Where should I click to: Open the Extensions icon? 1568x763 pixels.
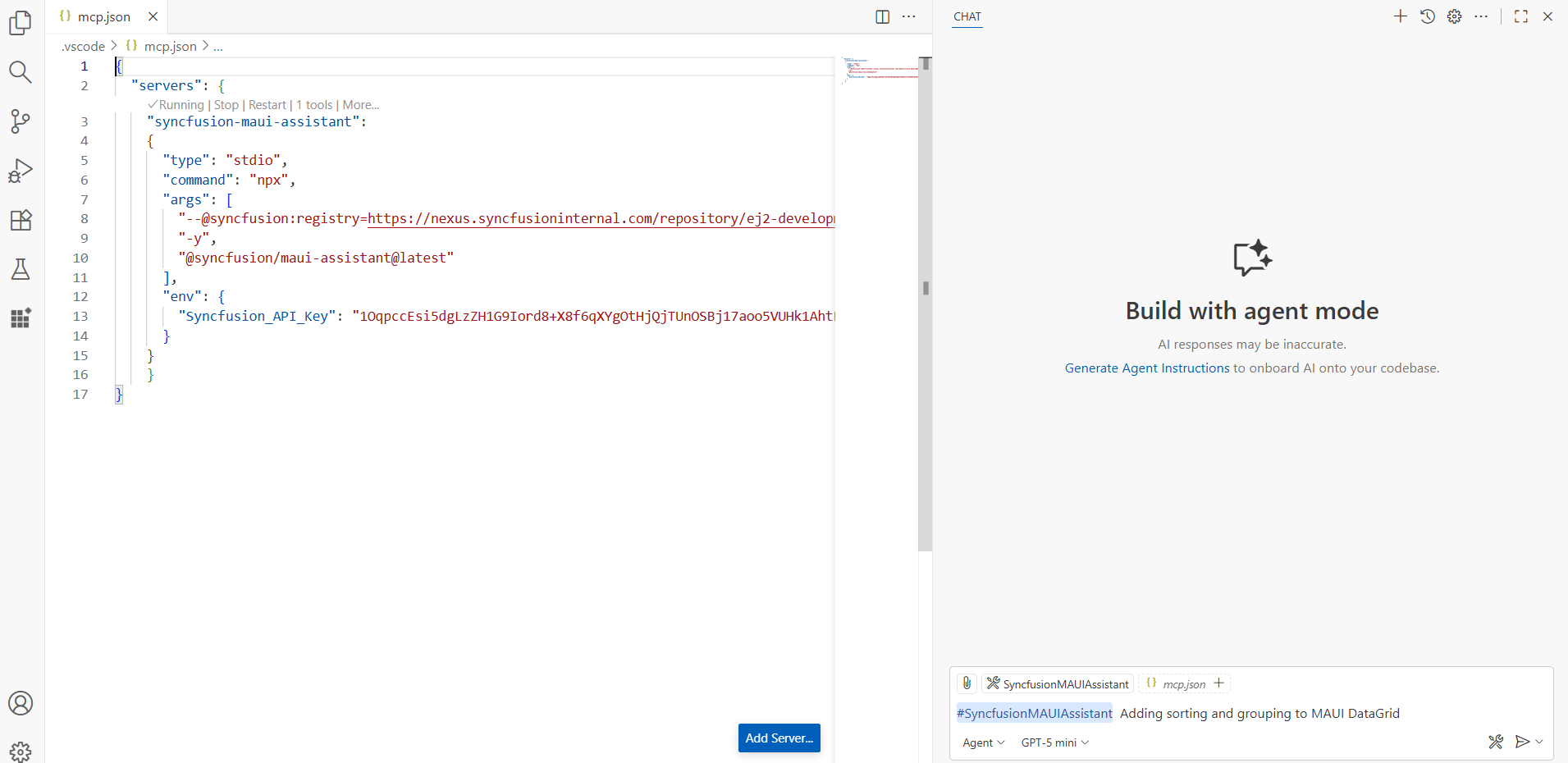(x=20, y=220)
